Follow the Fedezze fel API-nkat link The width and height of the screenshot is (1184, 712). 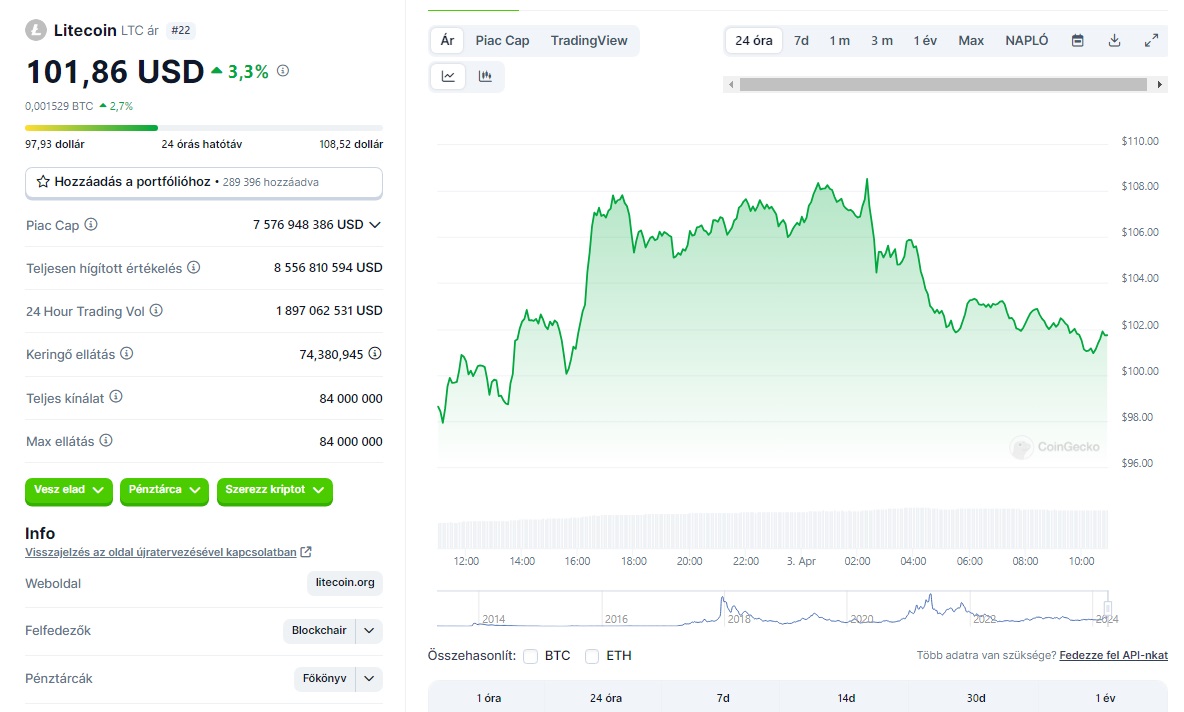click(1114, 655)
